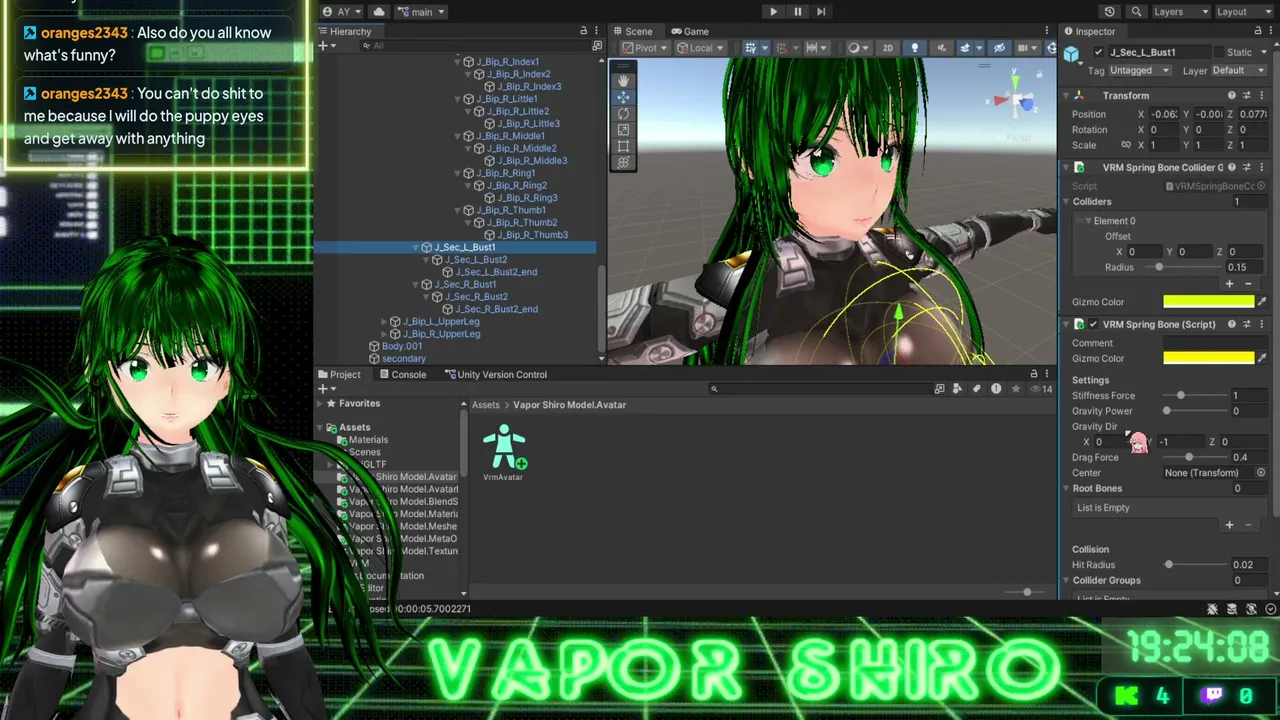Toggle scene audio
The width and height of the screenshot is (1280, 720).
point(940,48)
